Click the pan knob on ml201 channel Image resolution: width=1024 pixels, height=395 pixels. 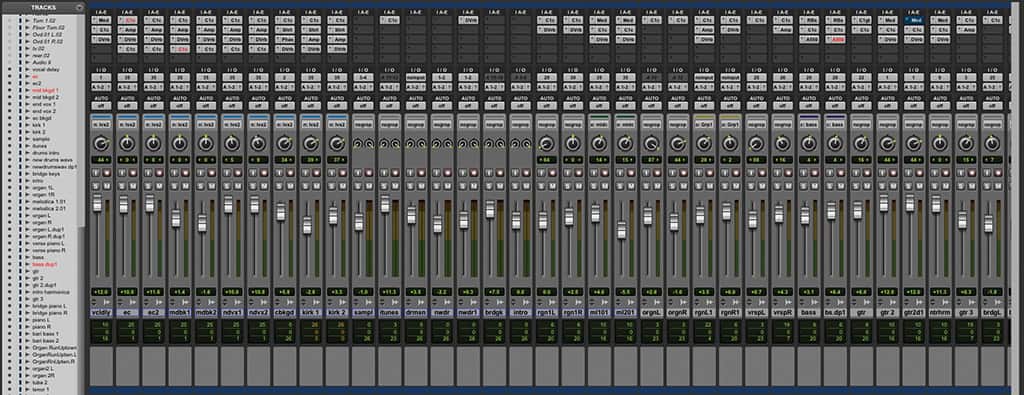pos(625,143)
